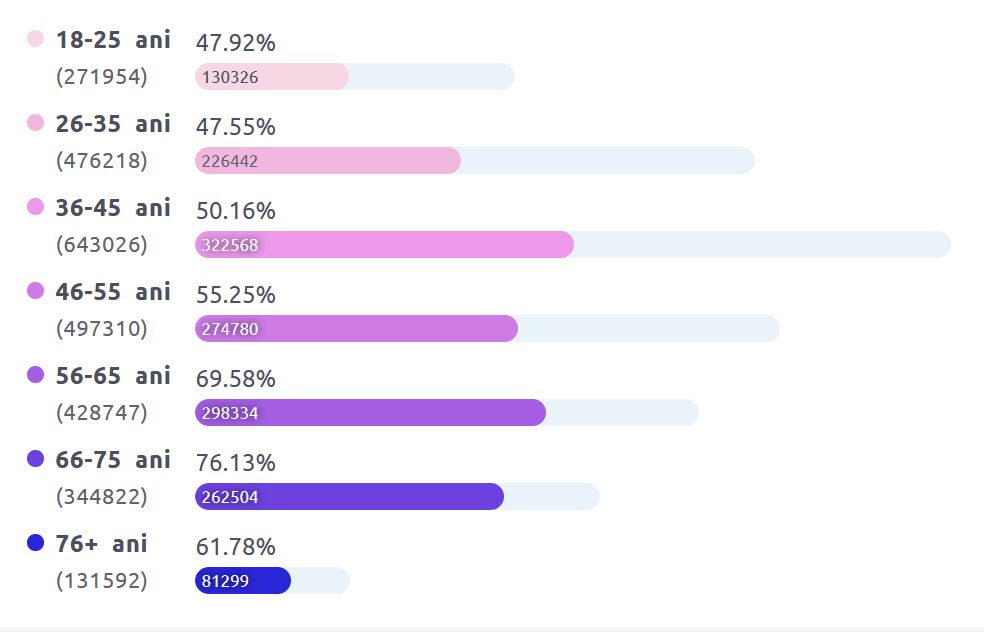Click the 69.58% percentage value

(235, 379)
